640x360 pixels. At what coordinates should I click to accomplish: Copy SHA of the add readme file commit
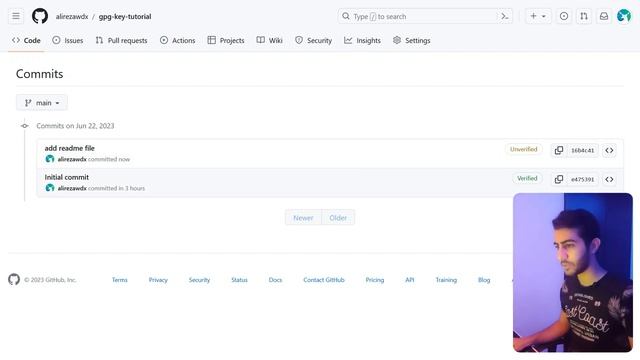pos(559,150)
